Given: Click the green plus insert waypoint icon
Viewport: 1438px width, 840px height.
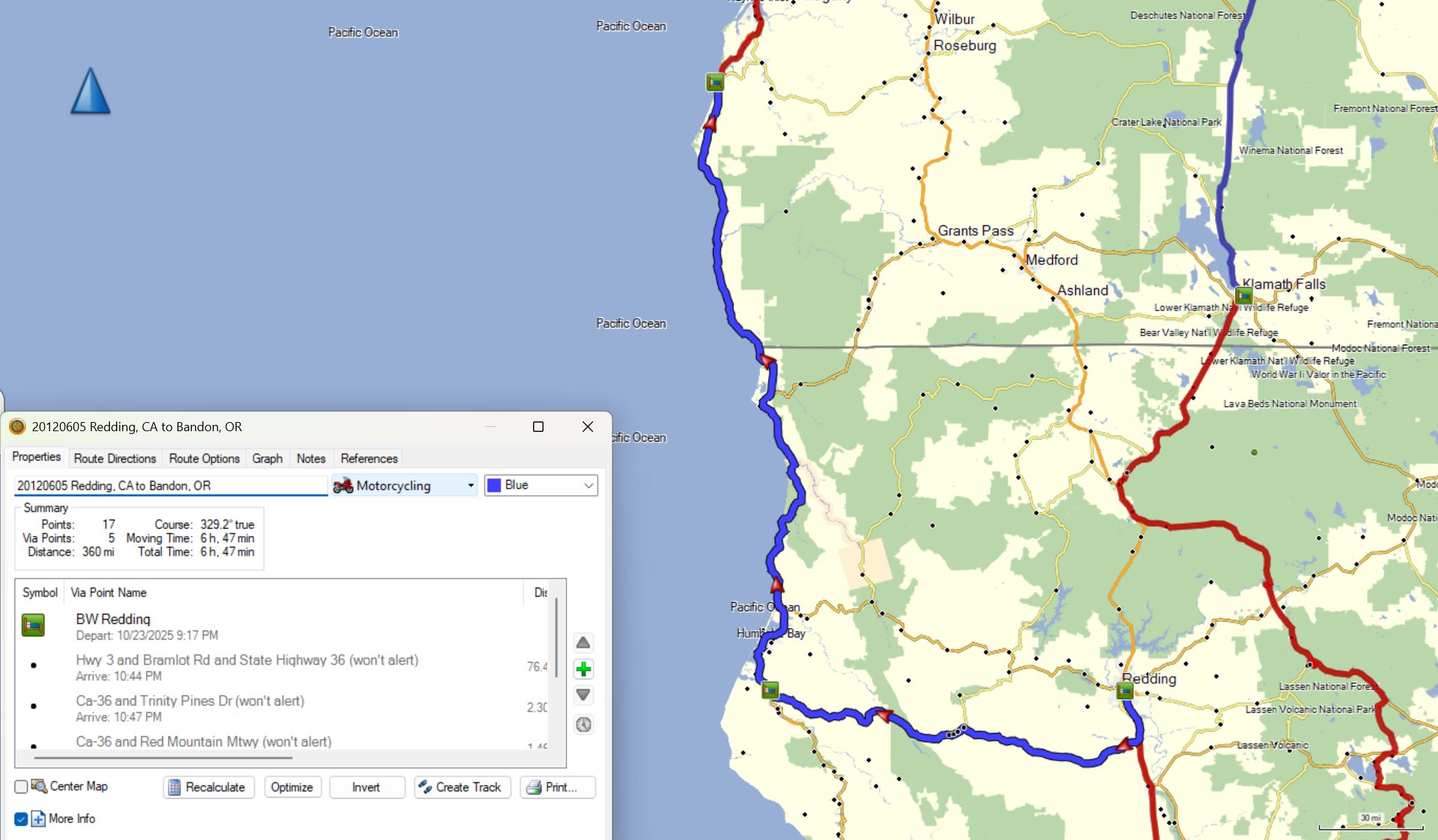Looking at the screenshot, I should tap(583, 670).
